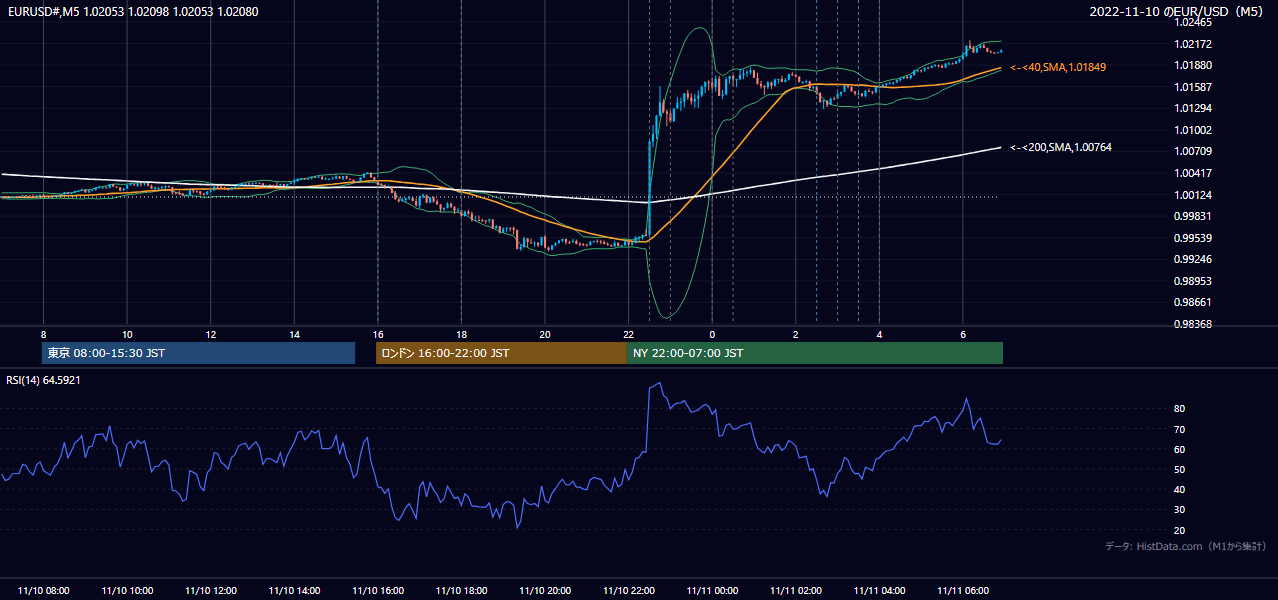Click the 東京 08:00-15:30 JST session bar
The width and height of the screenshot is (1278, 600).
[x=199, y=353]
